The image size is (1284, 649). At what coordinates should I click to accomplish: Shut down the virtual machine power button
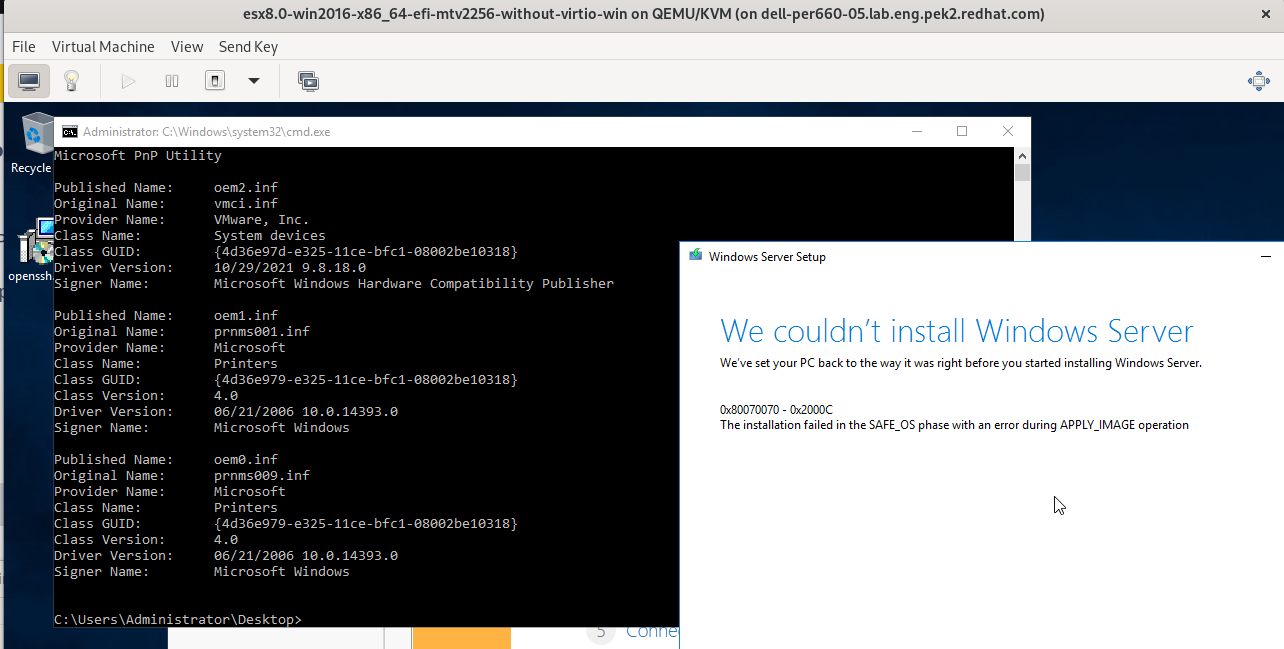click(x=215, y=81)
